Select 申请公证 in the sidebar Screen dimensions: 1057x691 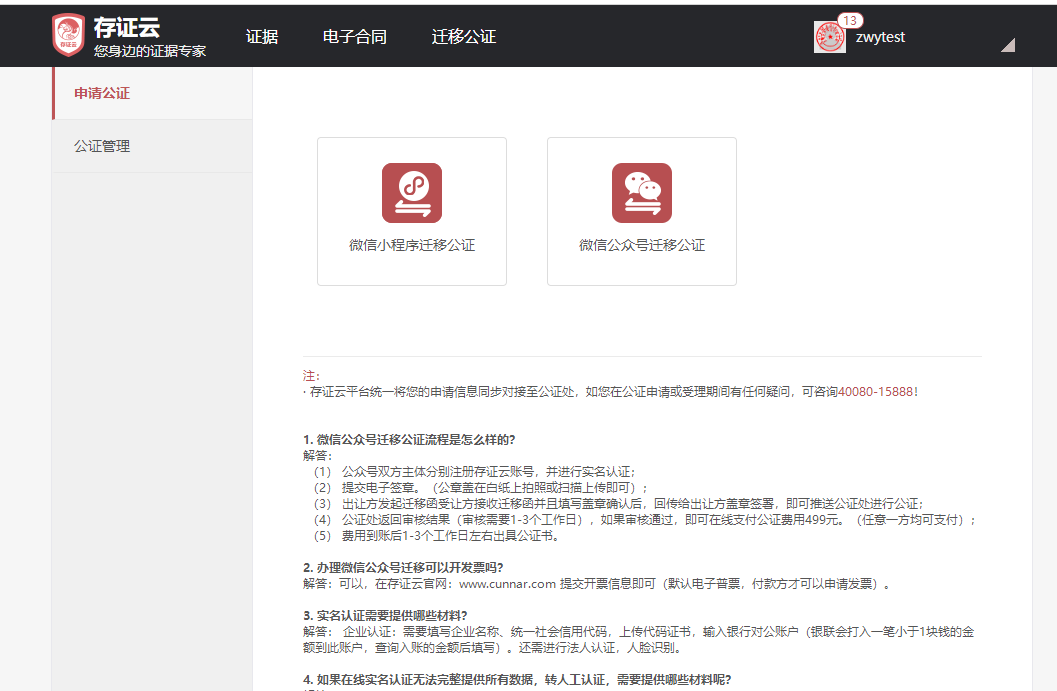[x=153, y=93]
